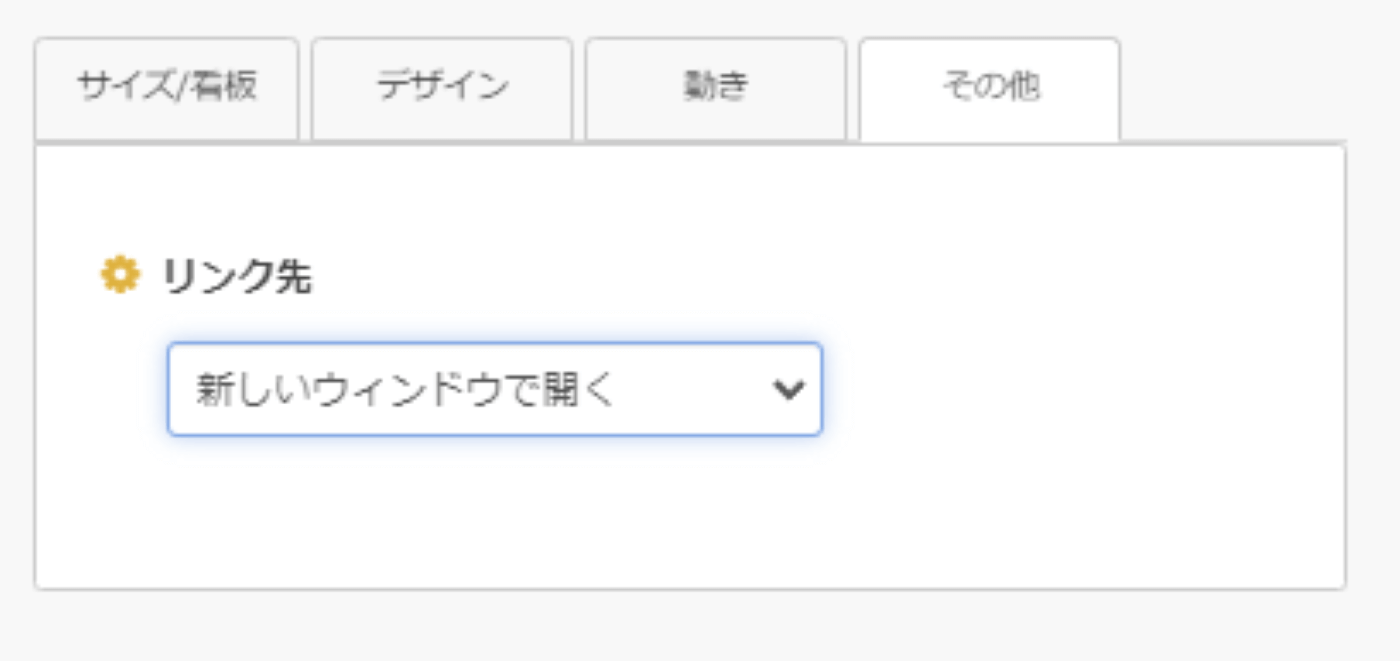The height and width of the screenshot is (661, 1400).
Task: Click the 新しいウィンドウで開く text
Action: [x=405, y=390]
